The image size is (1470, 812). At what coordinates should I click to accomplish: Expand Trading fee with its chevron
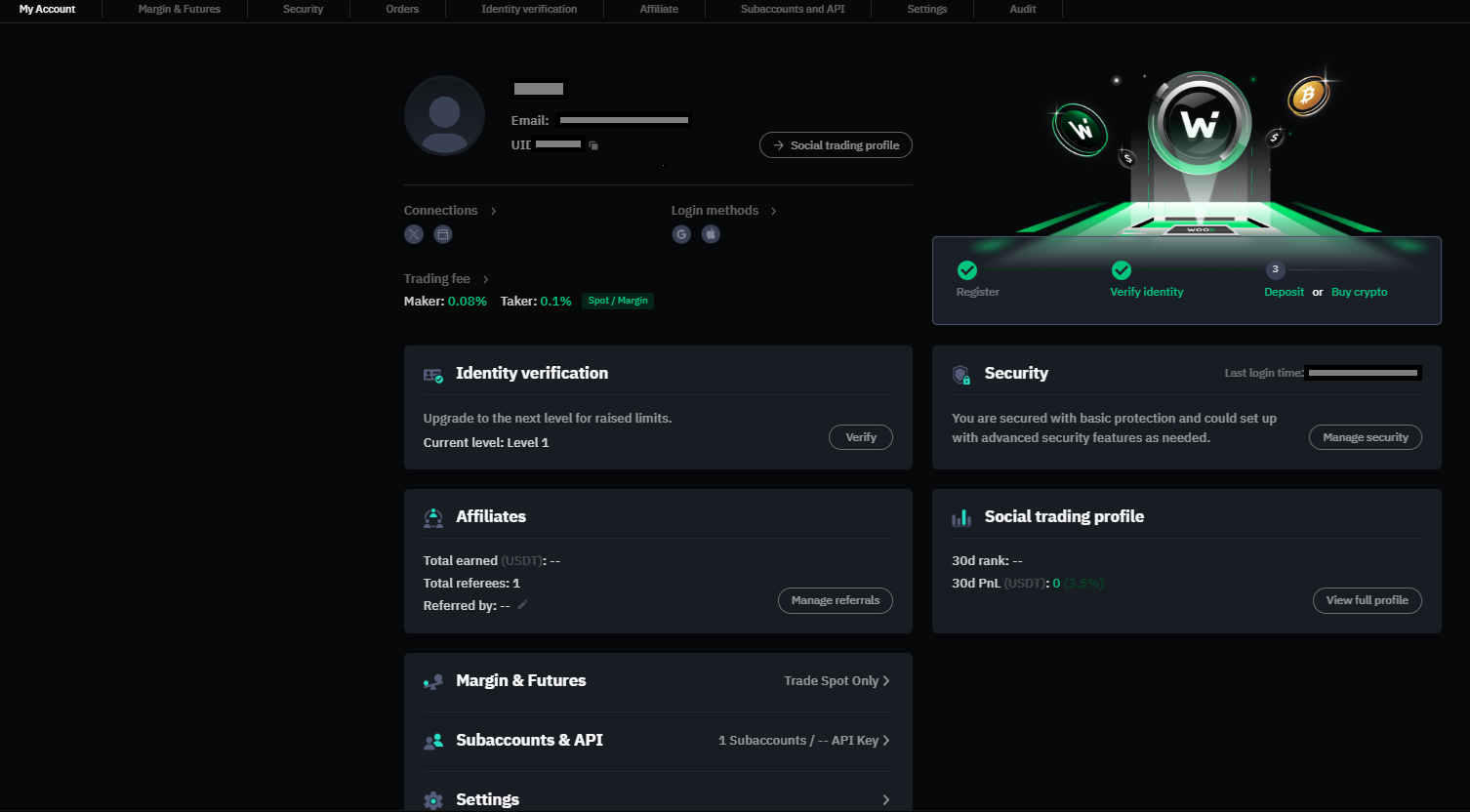485,279
